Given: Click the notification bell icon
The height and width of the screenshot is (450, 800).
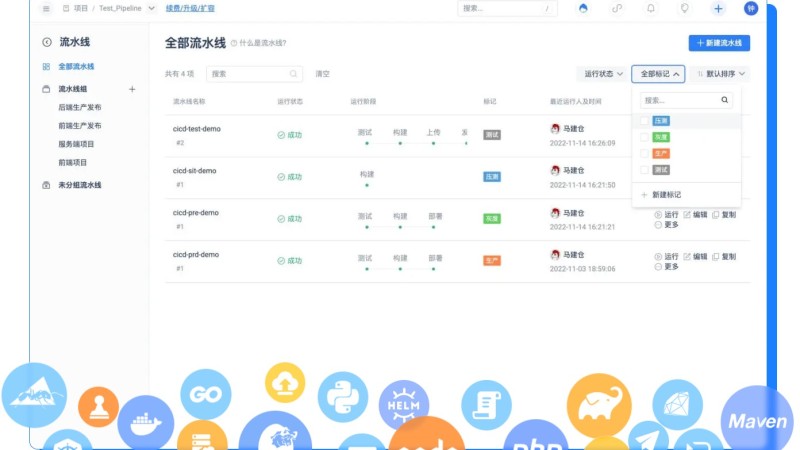Looking at the screenshot, I should pos(651,8).
